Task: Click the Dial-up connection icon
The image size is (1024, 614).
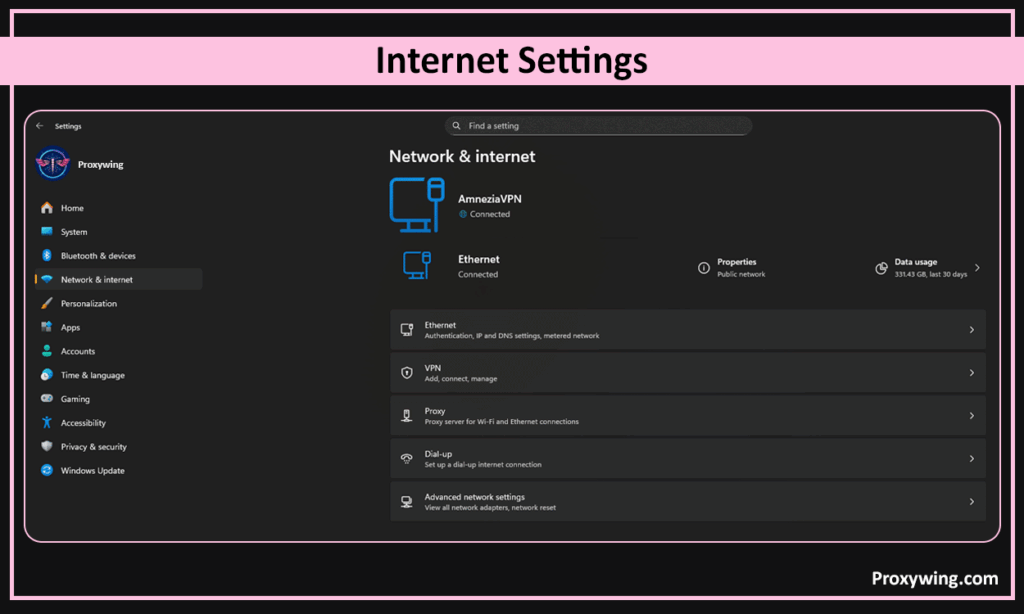Action: pos(407,459)
